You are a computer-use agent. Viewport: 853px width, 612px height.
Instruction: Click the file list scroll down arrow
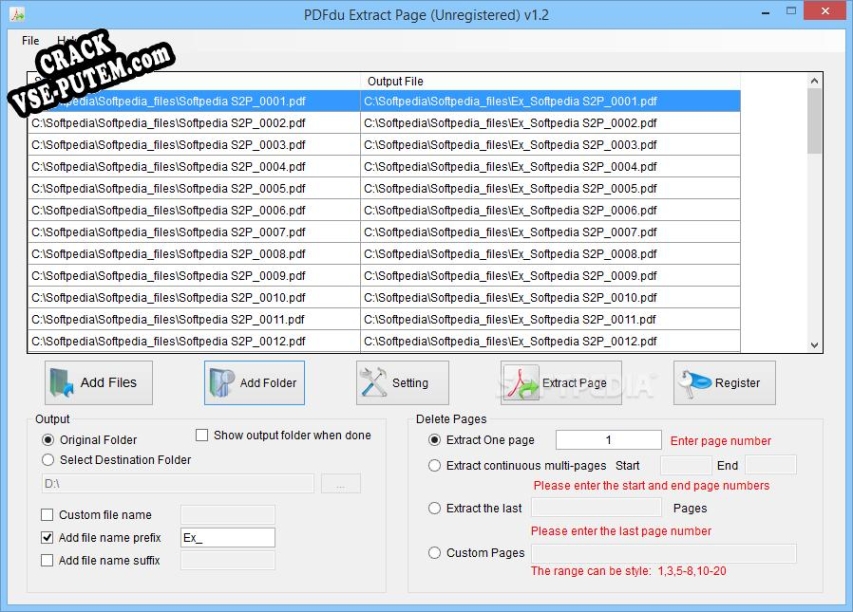pos(814,345)
